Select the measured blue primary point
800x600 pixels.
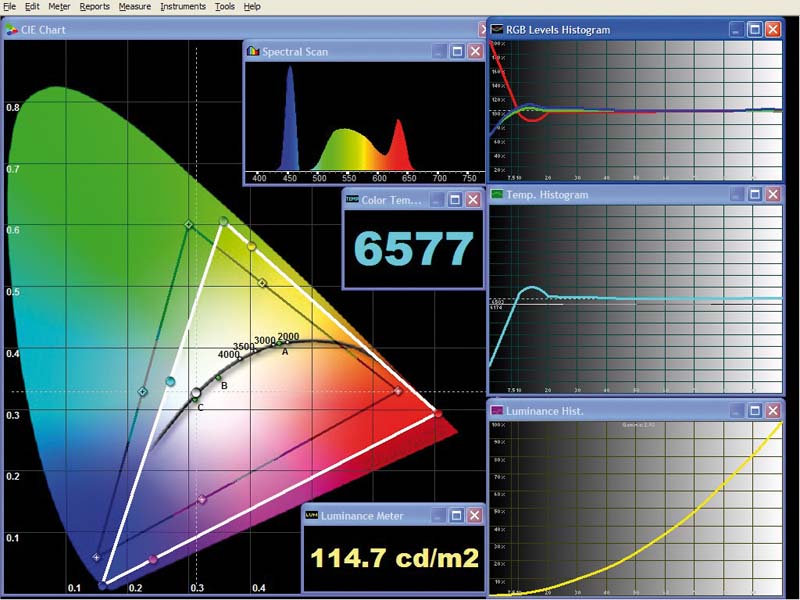(x=103, y=585)
